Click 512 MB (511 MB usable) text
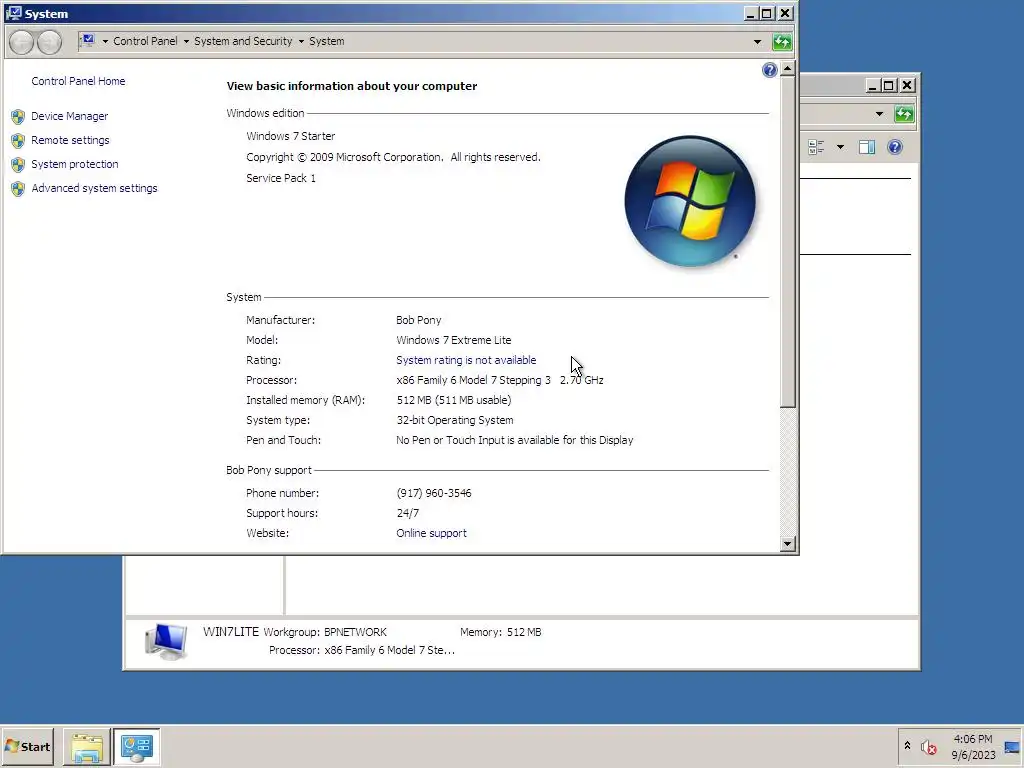1024x768 pixels. tap(453, 400)
